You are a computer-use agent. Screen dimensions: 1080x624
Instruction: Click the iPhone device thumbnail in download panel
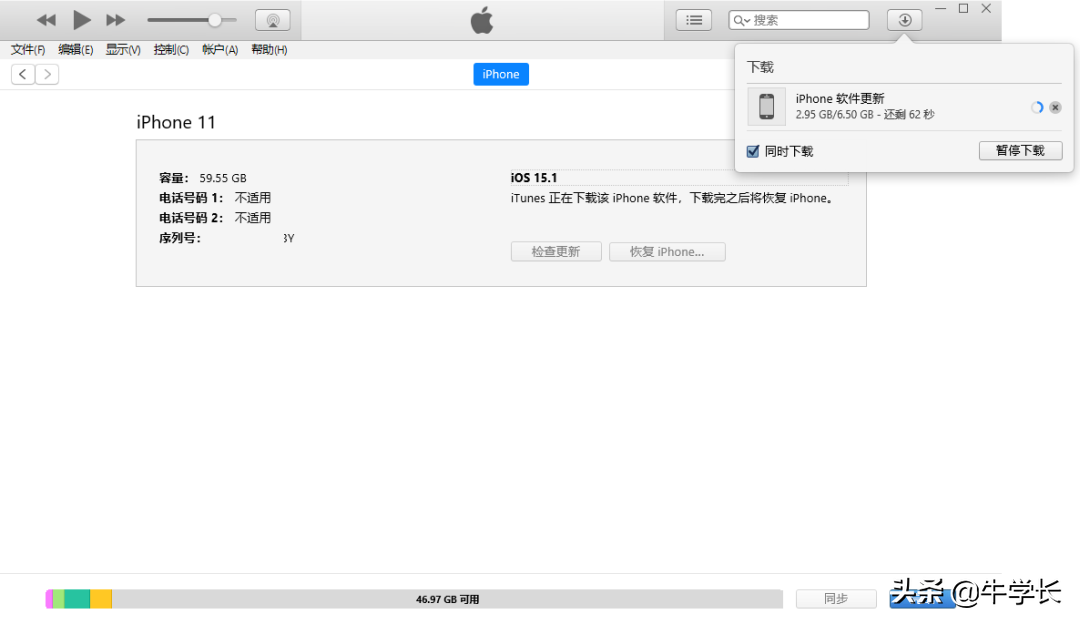766,106
